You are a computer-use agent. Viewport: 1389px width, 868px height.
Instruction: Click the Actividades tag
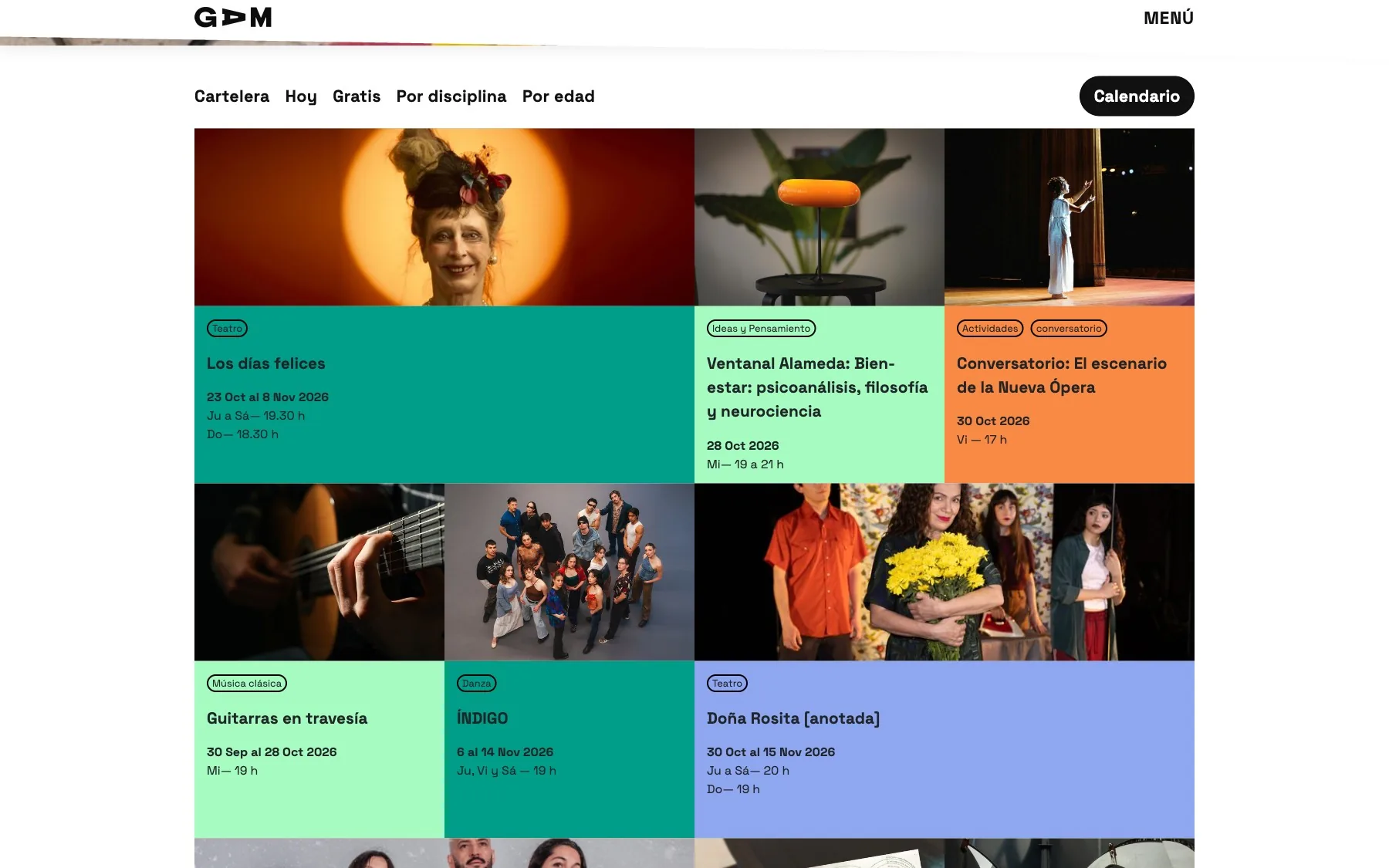[x=990, y=329]
